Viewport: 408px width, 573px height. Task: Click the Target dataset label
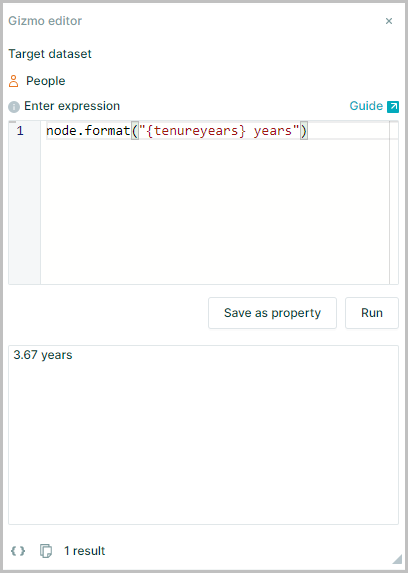[x=50, y=54]
